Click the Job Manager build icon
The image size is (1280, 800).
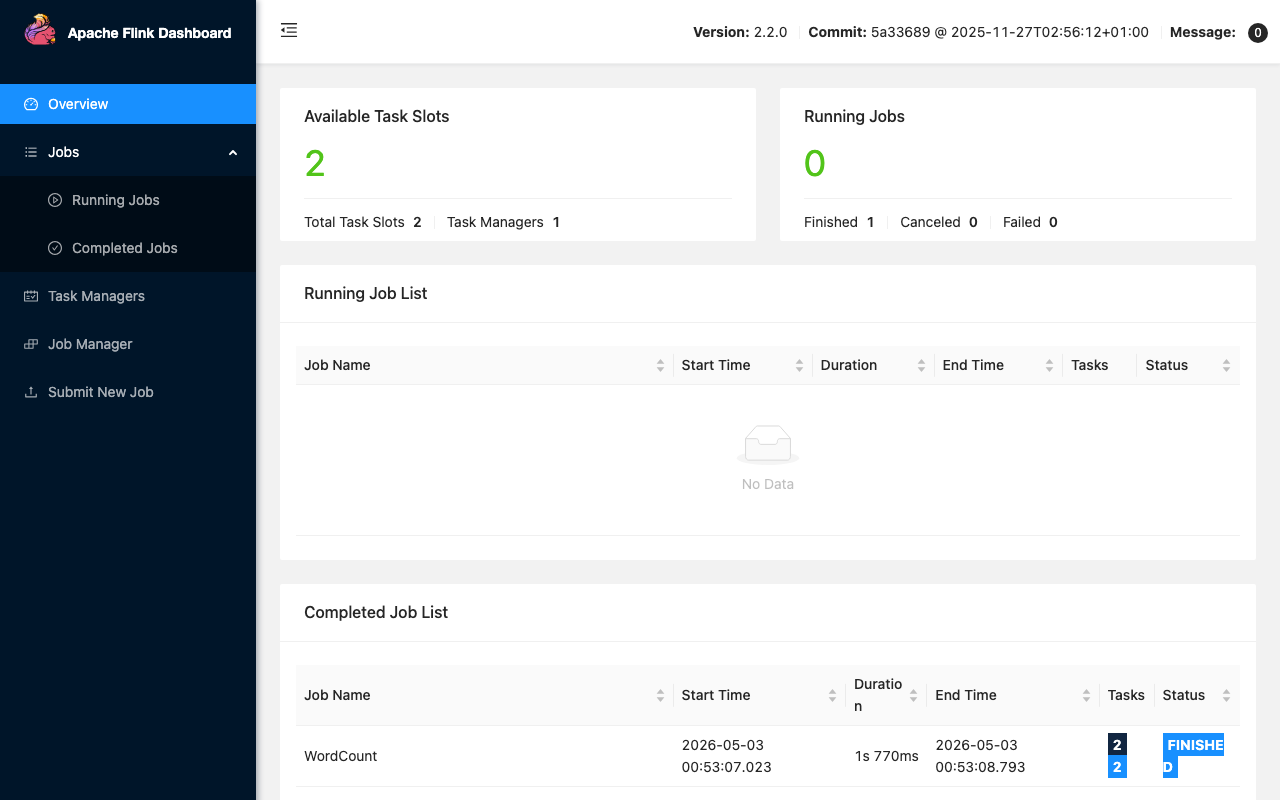[x=31, y=344]
